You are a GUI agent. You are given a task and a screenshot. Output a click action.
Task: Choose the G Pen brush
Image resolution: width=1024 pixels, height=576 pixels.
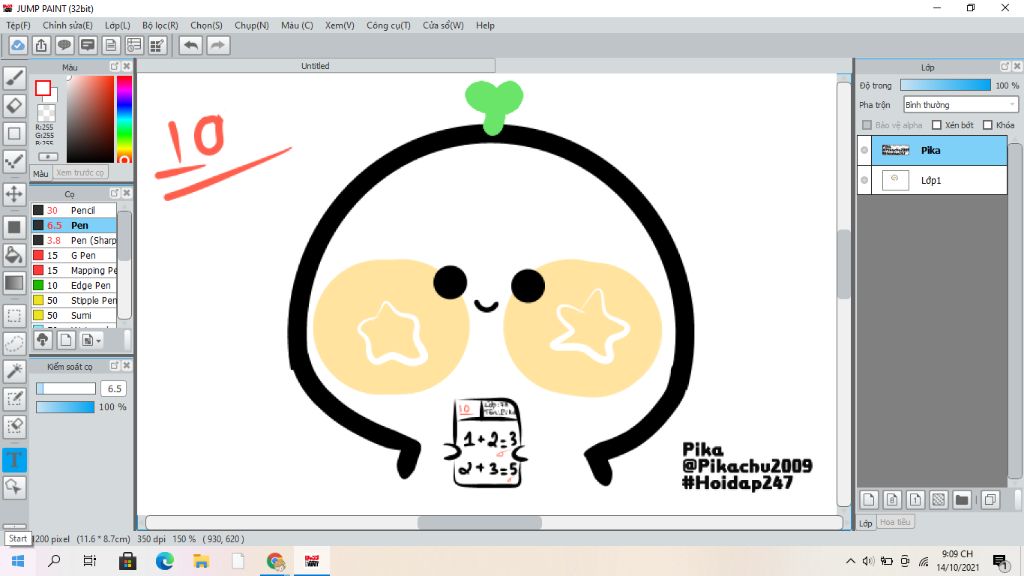(74, 255)
